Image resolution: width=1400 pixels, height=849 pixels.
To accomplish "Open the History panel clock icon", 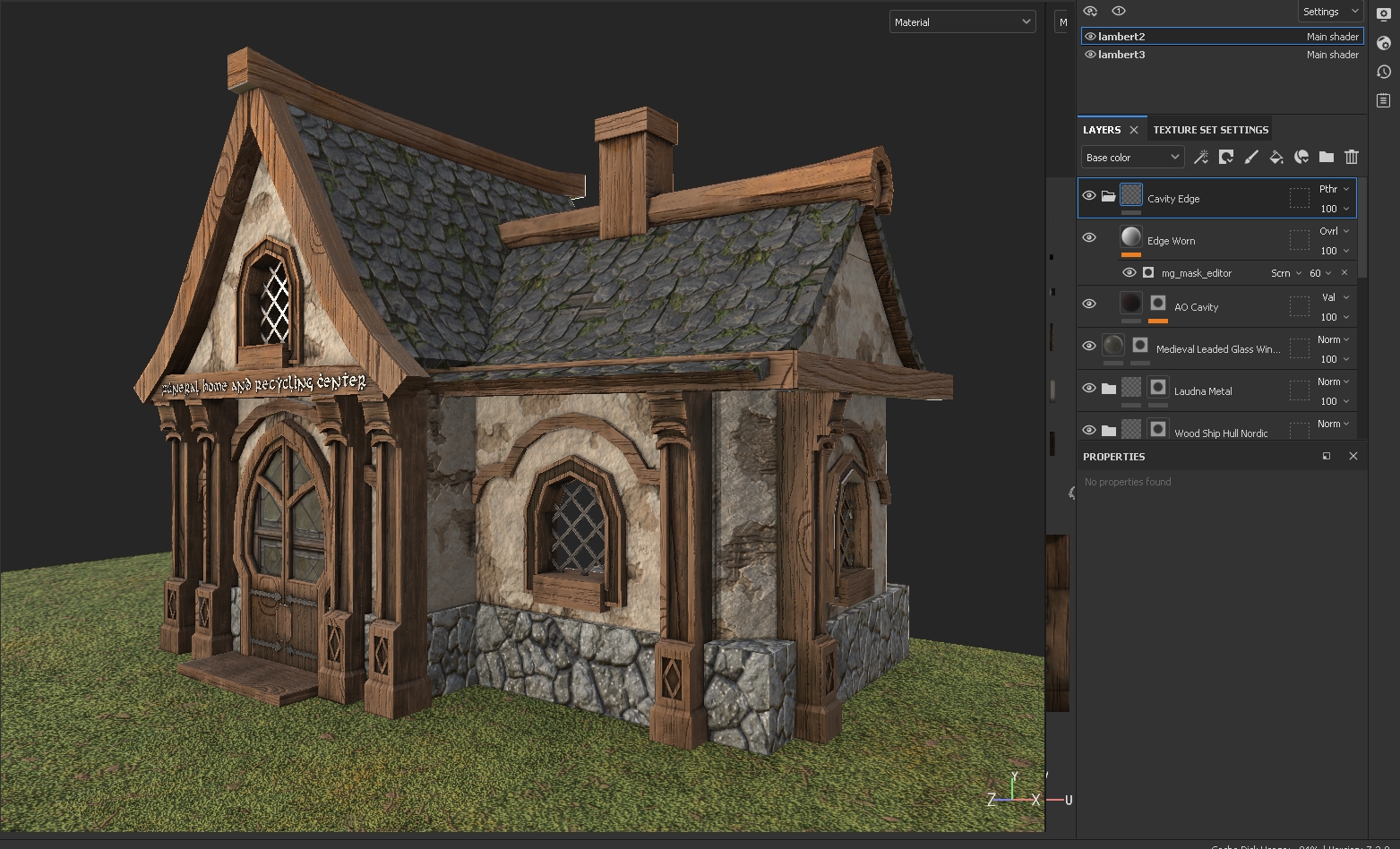I will coord(1384,72).
